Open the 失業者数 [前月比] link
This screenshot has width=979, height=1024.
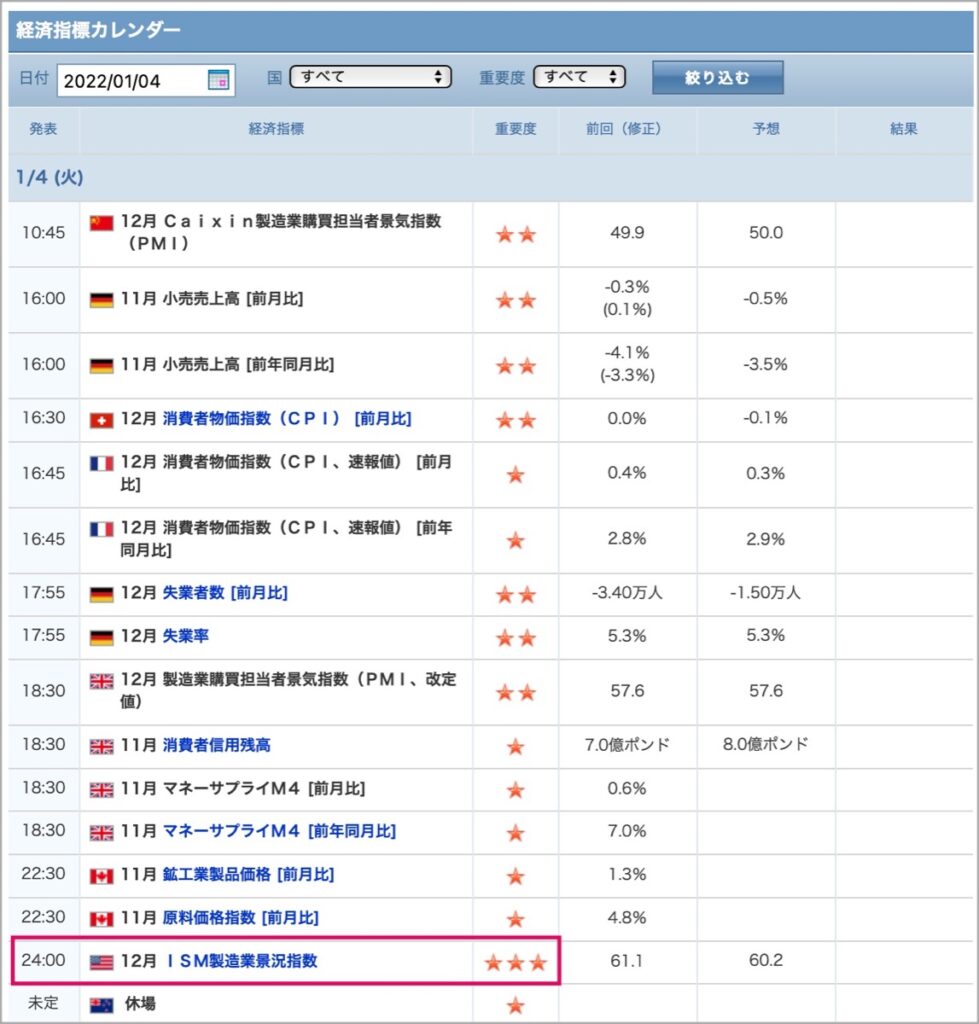click(x=225, y=593)
